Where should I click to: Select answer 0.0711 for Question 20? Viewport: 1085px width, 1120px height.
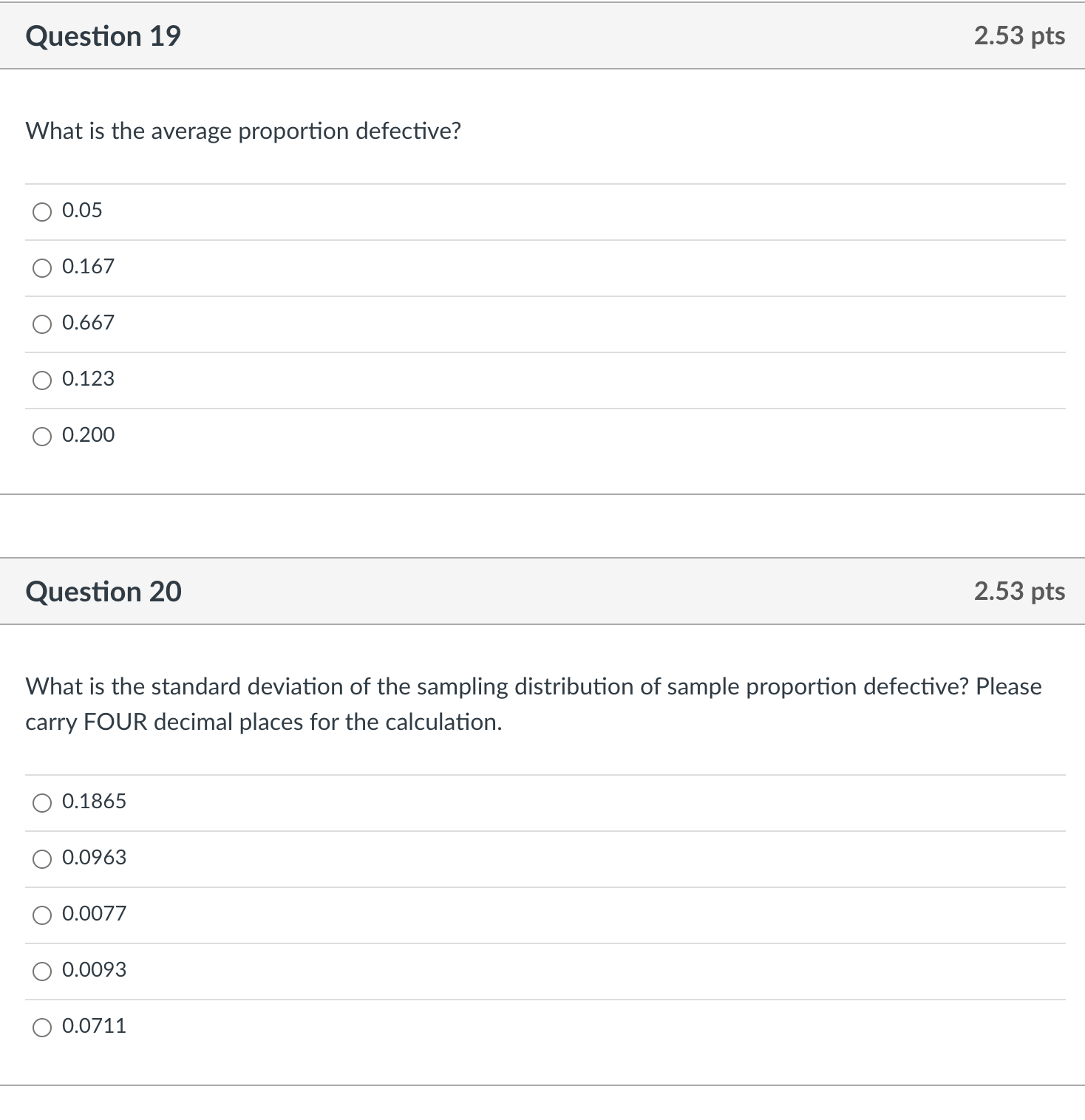click(42, 1026)
